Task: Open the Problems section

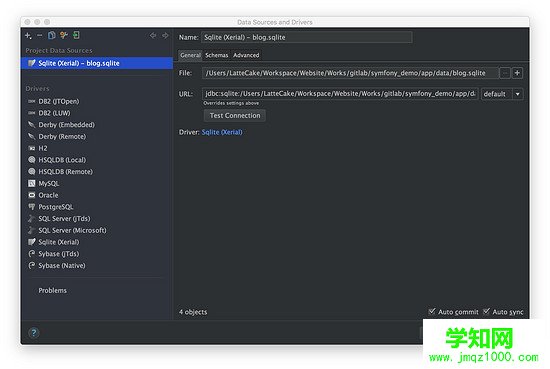Action: point(52,290)
